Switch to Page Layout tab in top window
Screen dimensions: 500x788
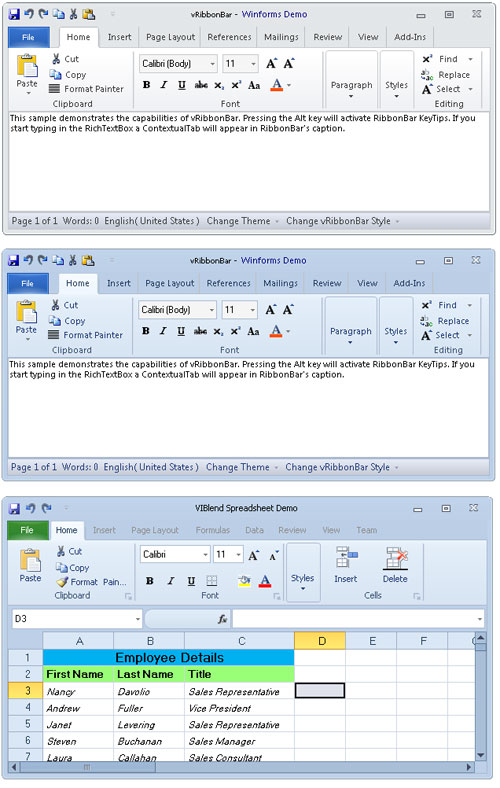[x=170, y=37]
